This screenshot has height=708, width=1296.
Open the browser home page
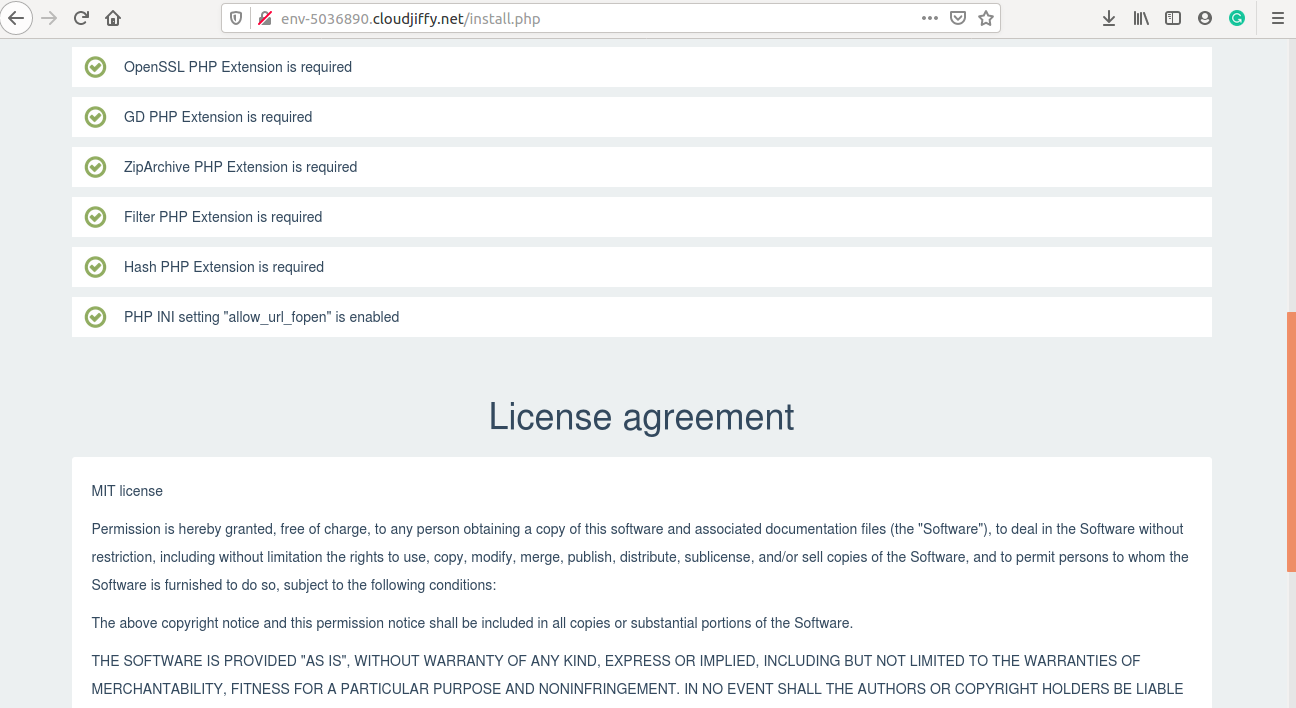coord(113,18)
